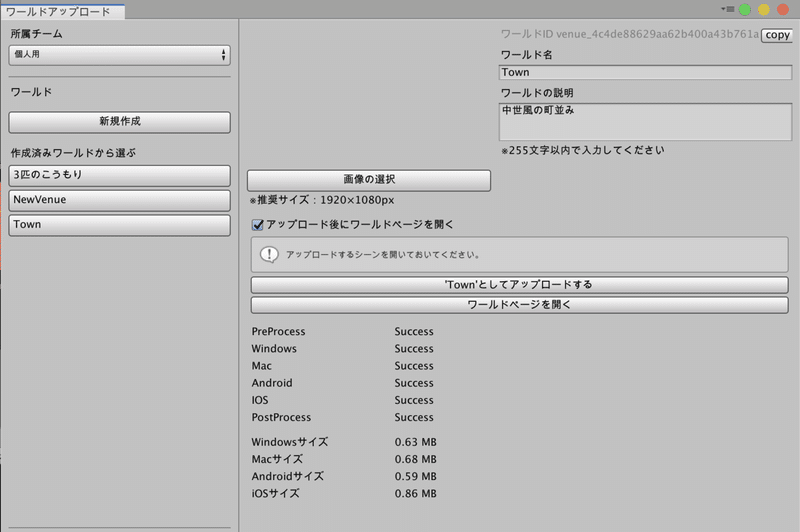Select the 3匹のこうもり world
The height and width of the screenshot is (532, 800).
pyautogui.click(x=119, y=175)
